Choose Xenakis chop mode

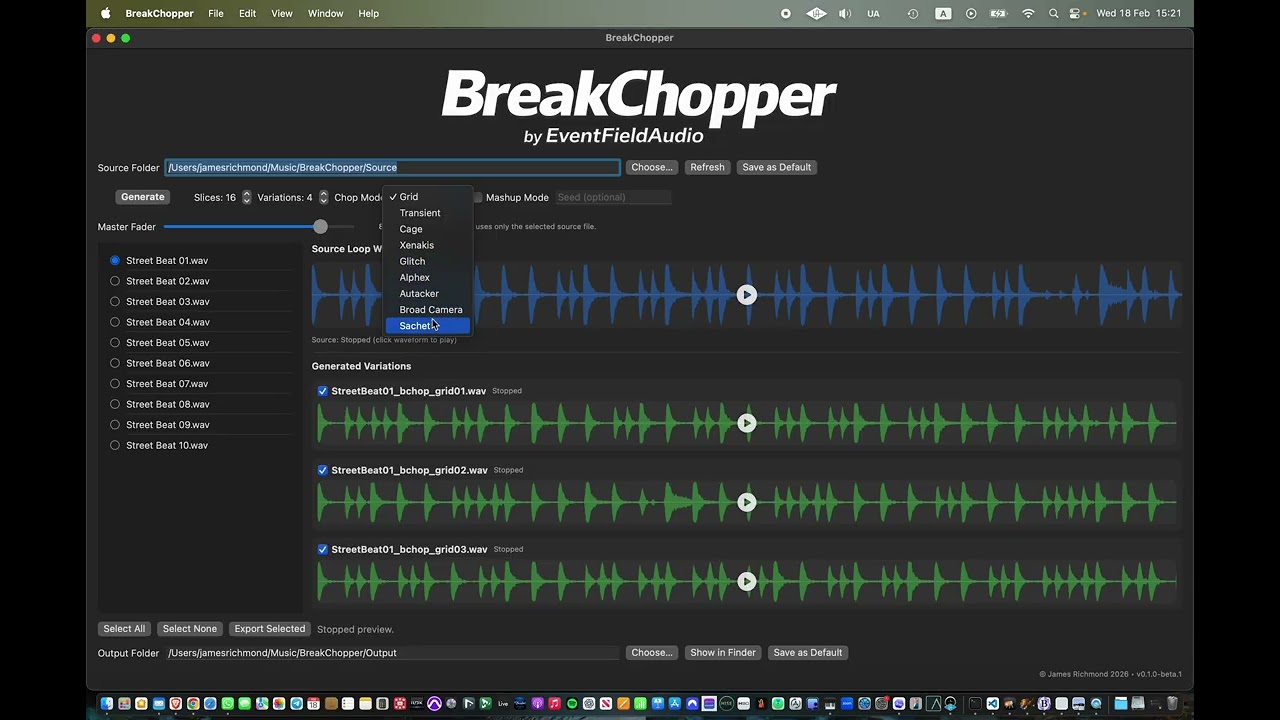tap(428, 245)
